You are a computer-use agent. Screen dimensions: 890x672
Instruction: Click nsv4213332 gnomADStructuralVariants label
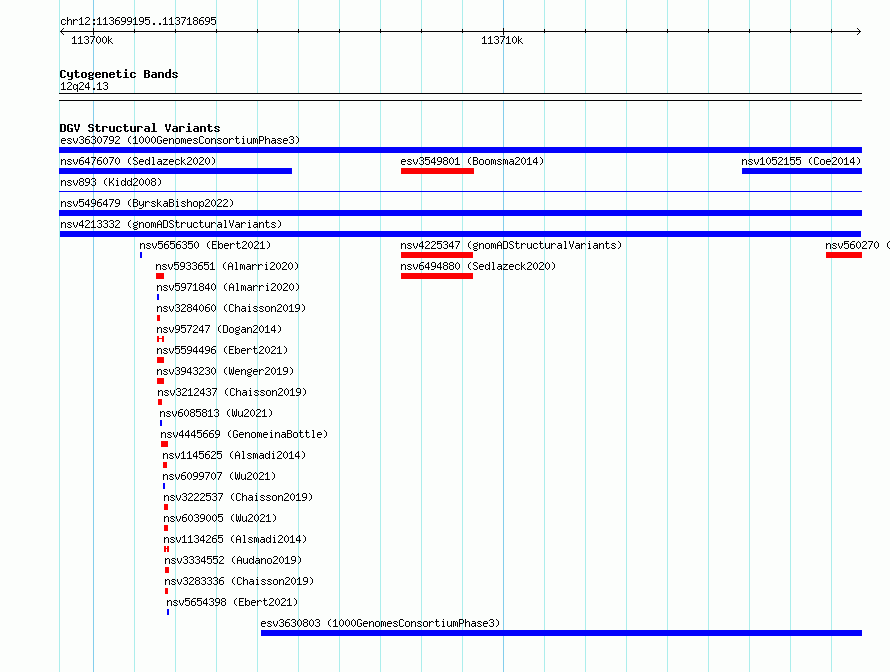[x=171, y=224]
